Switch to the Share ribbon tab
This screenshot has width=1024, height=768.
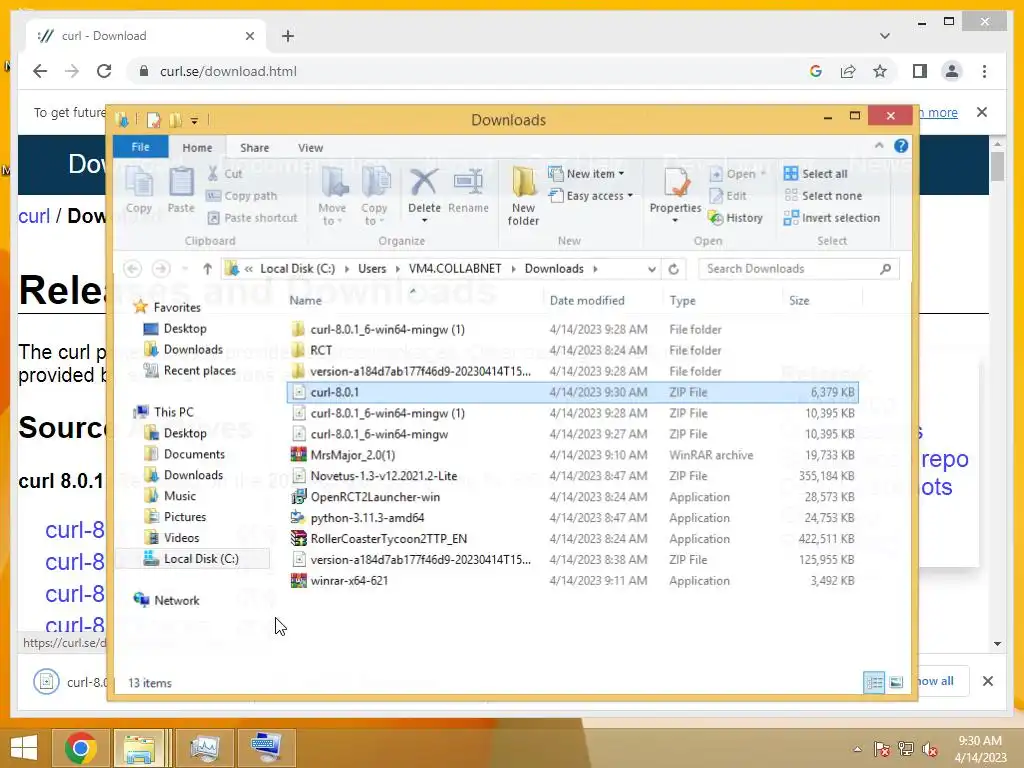click(254, 148)
